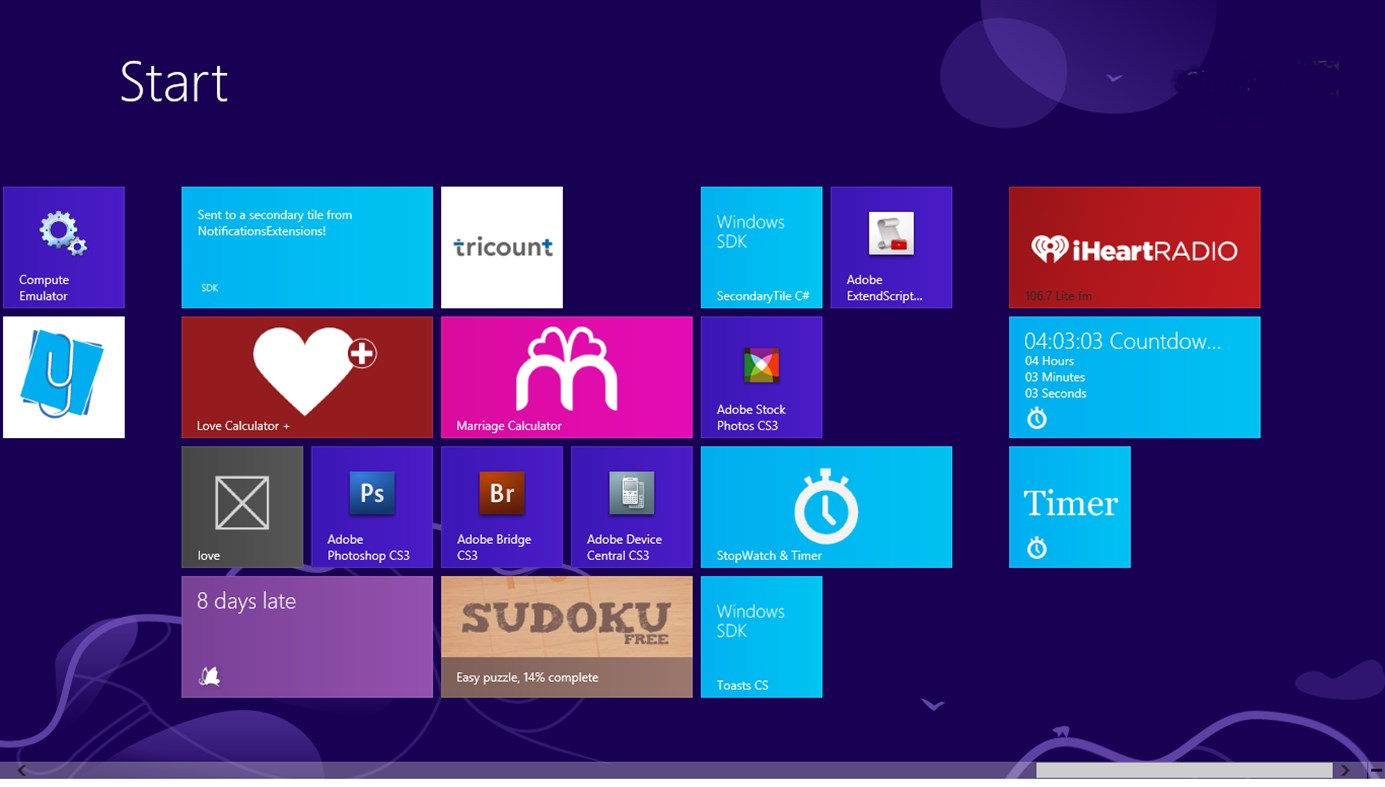Launch Adobe Photoshop CS3

pyautogui.click(x=371, y=506)
